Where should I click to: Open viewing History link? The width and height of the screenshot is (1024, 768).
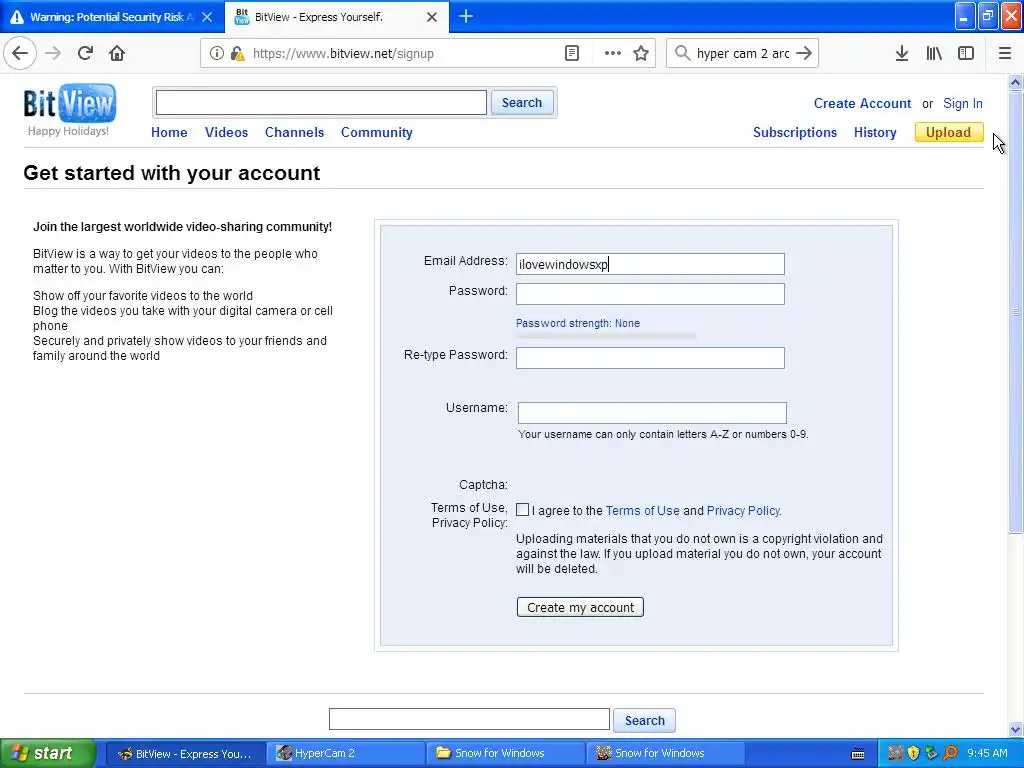pyautogui.click(x=875, y=133)
